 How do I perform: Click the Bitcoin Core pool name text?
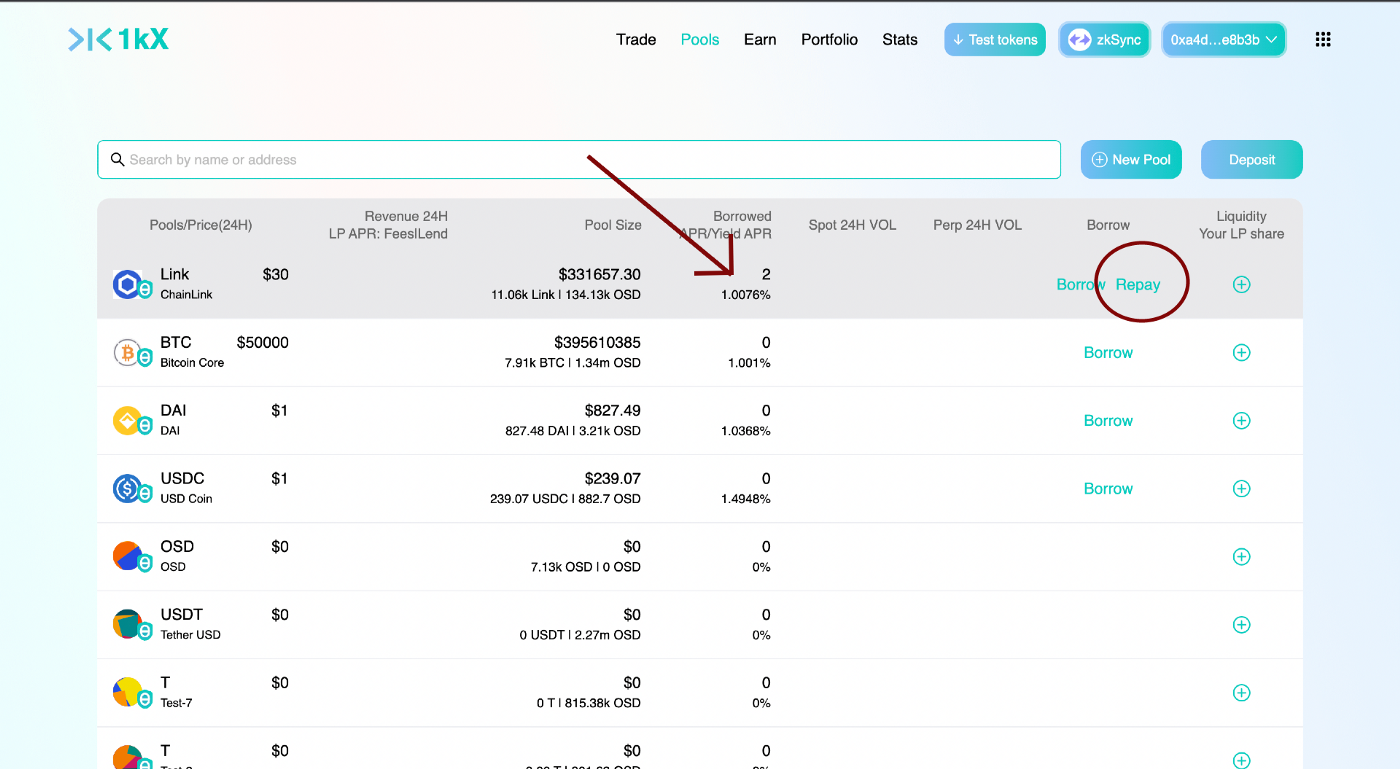point(192,363)
